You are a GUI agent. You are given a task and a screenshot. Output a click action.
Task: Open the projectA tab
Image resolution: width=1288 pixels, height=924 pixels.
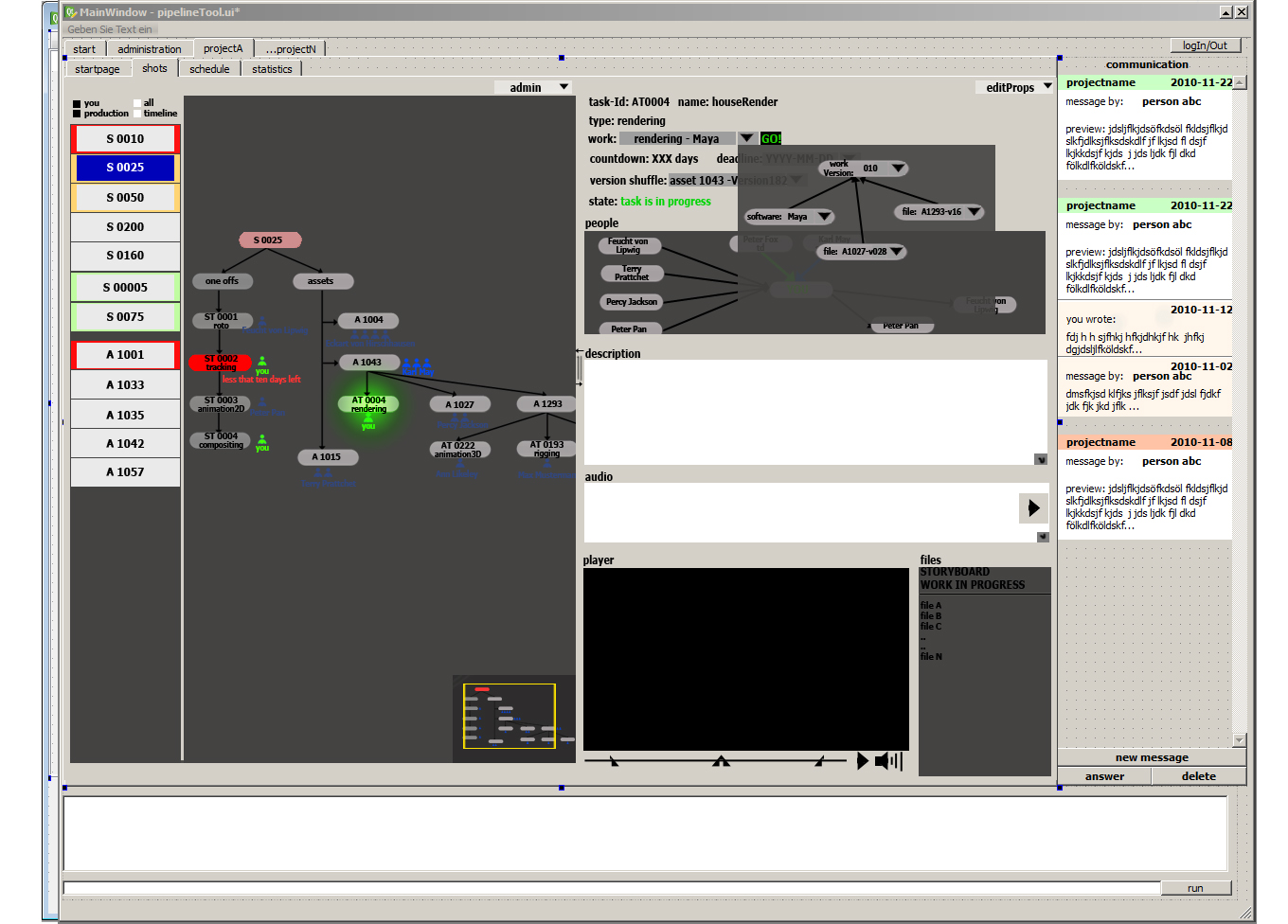(224, 48)
